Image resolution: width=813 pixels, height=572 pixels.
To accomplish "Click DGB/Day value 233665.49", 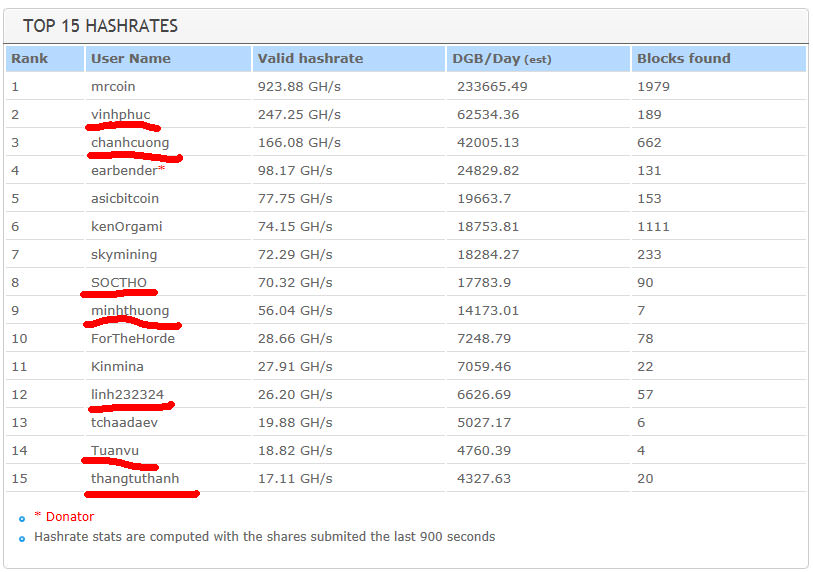I will click(x=492, y=87).
